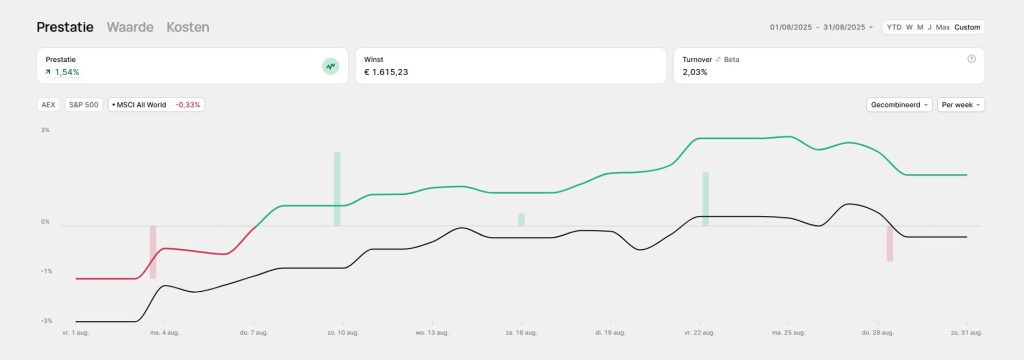Click the tall green bar near 10 aug.
The height and width of the screenshot is (360, 1024).
point(337,189)
